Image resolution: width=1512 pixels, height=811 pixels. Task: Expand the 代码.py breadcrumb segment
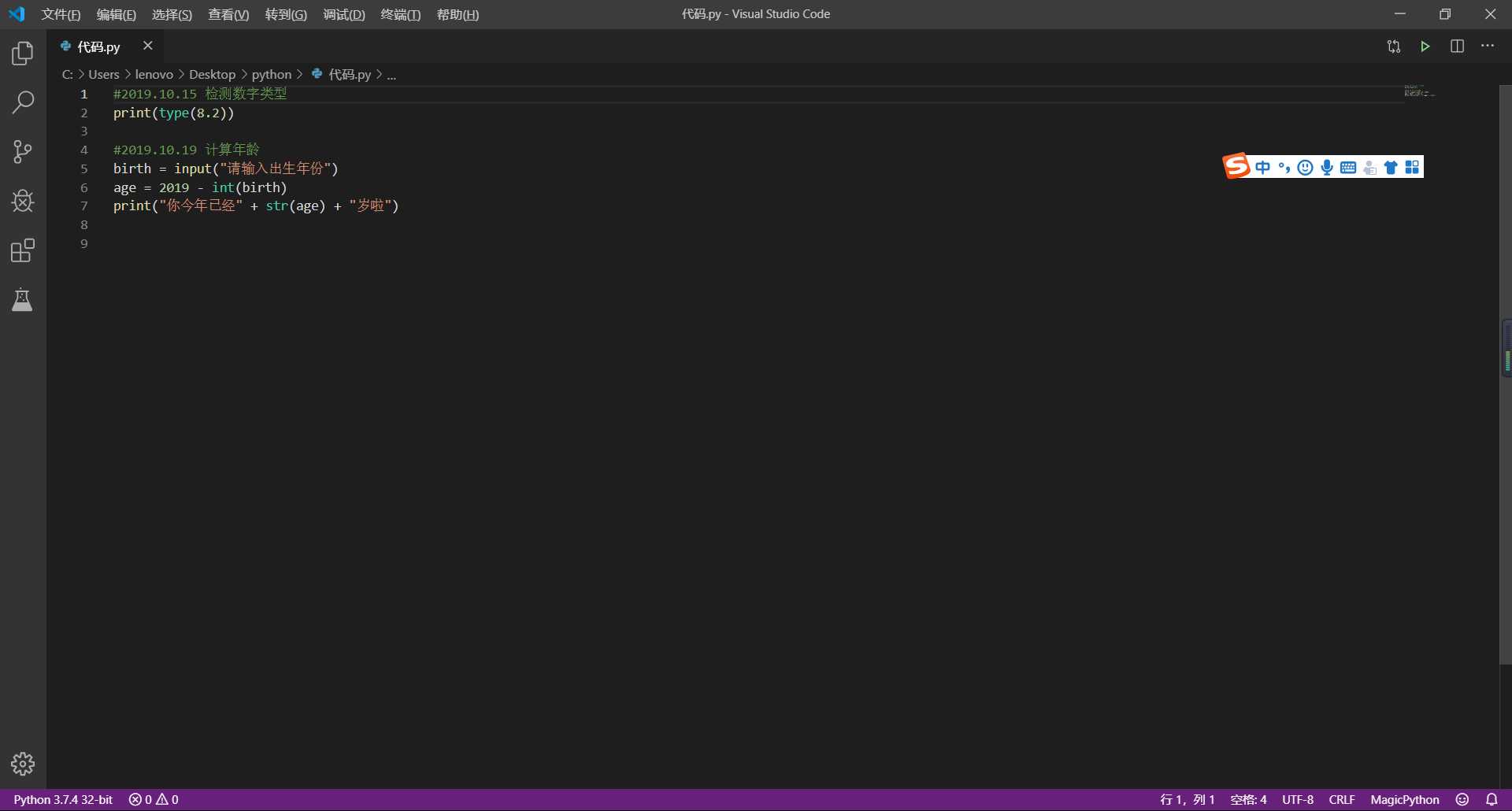point(341,74)
